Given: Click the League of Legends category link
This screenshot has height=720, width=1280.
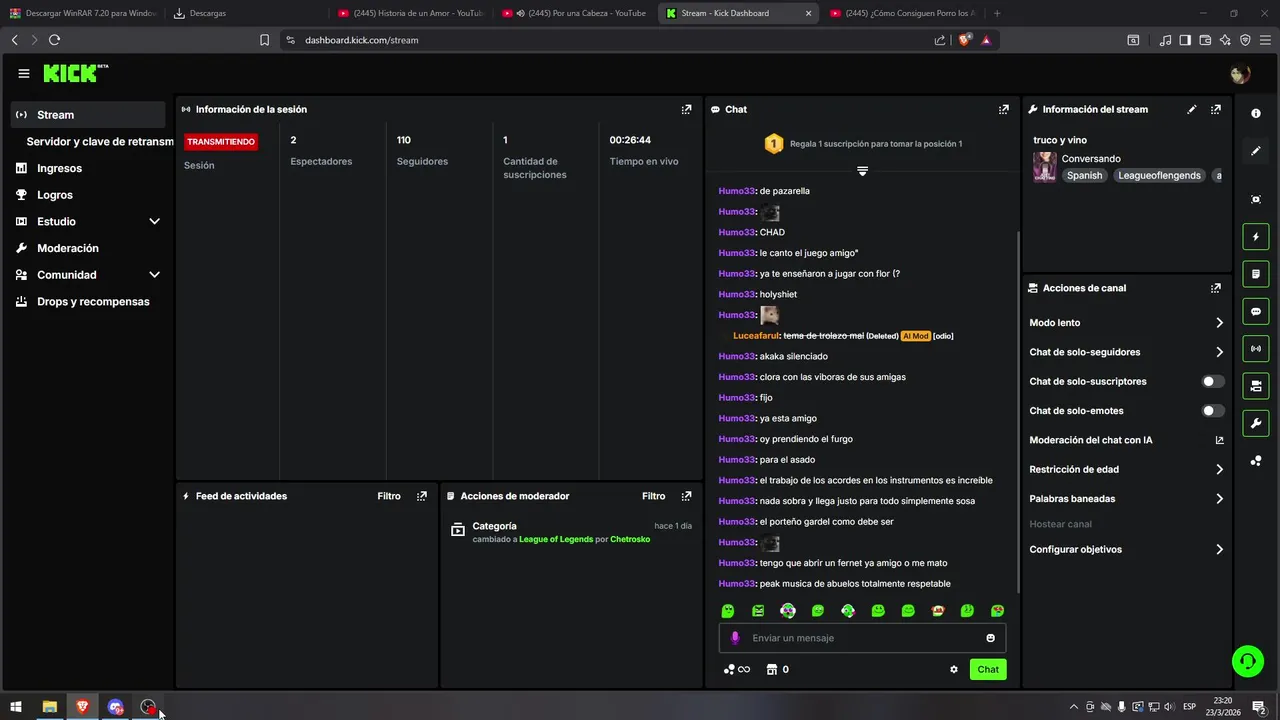Looking at the screenshot, I should [556, 540].
